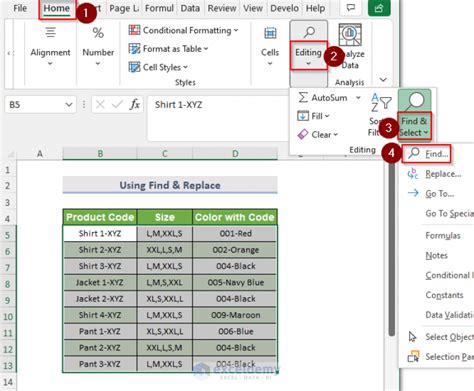This screenshot has height=391, width=474.
Task: Click the Product Code header cell
Action: (100, 217)
